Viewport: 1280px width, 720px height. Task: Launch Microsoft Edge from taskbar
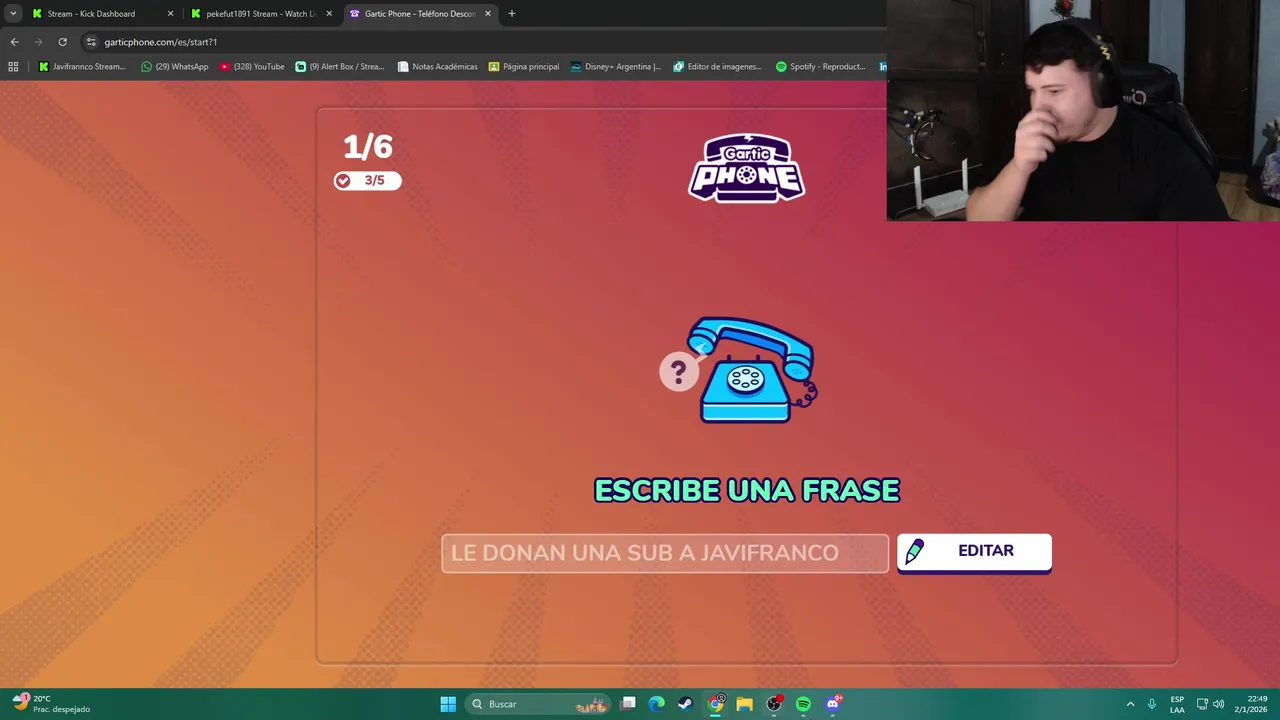tap(656, 704)
